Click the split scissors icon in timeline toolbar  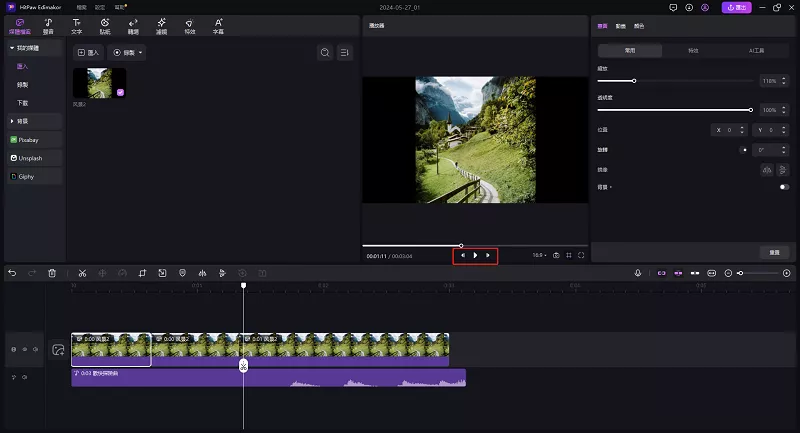82,273
